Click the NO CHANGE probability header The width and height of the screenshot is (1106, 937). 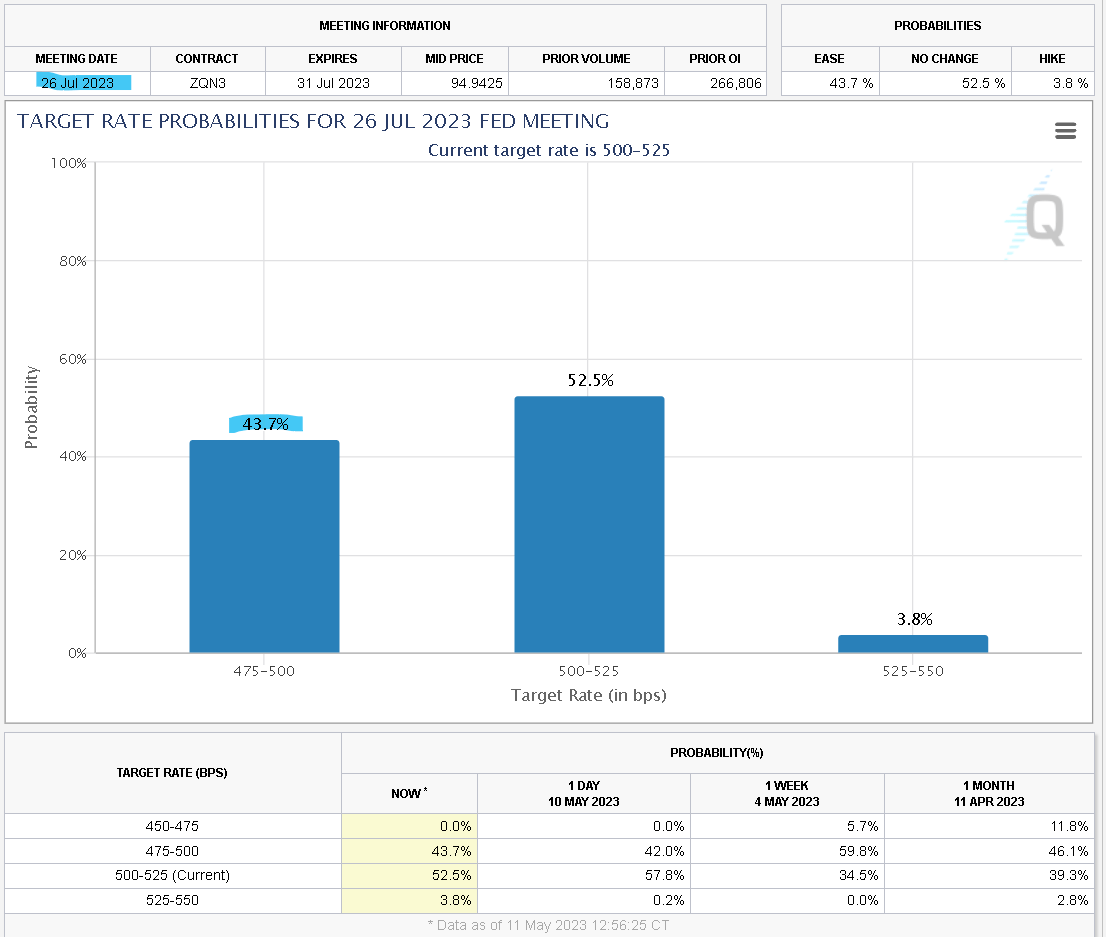[944, 59]
